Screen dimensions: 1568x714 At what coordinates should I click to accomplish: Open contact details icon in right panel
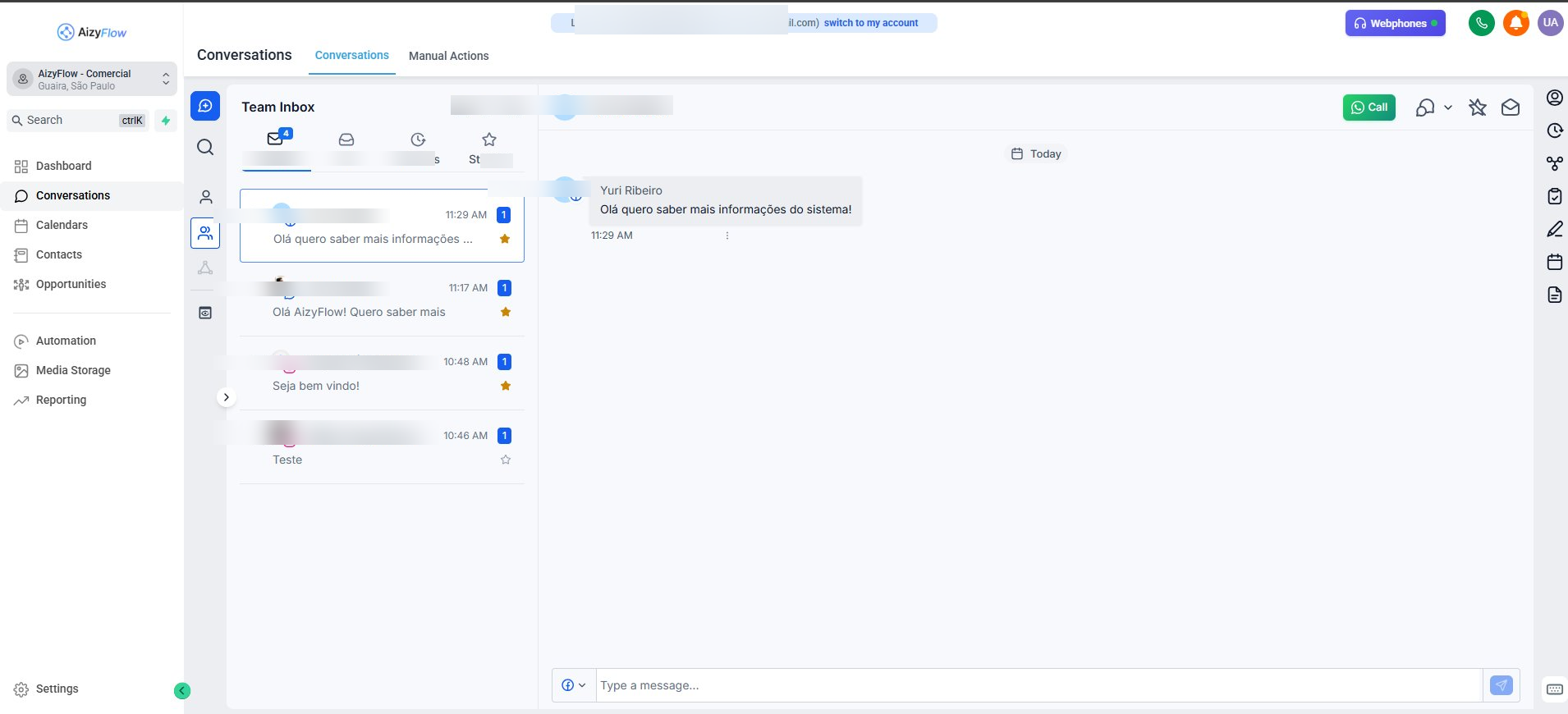coord(1554,98)
